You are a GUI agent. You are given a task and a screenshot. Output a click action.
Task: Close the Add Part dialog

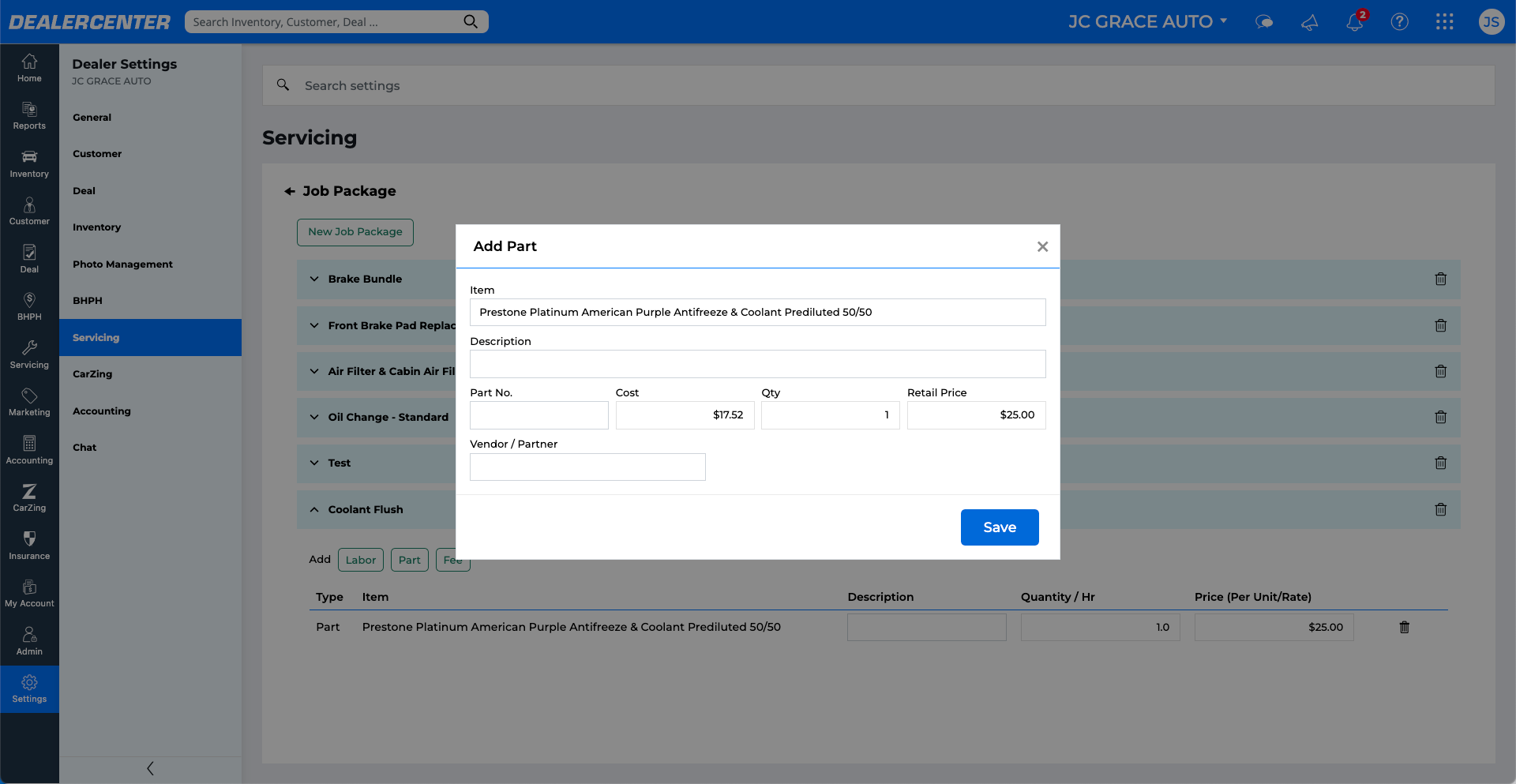pyautogui.click(x=1042, y=246)
